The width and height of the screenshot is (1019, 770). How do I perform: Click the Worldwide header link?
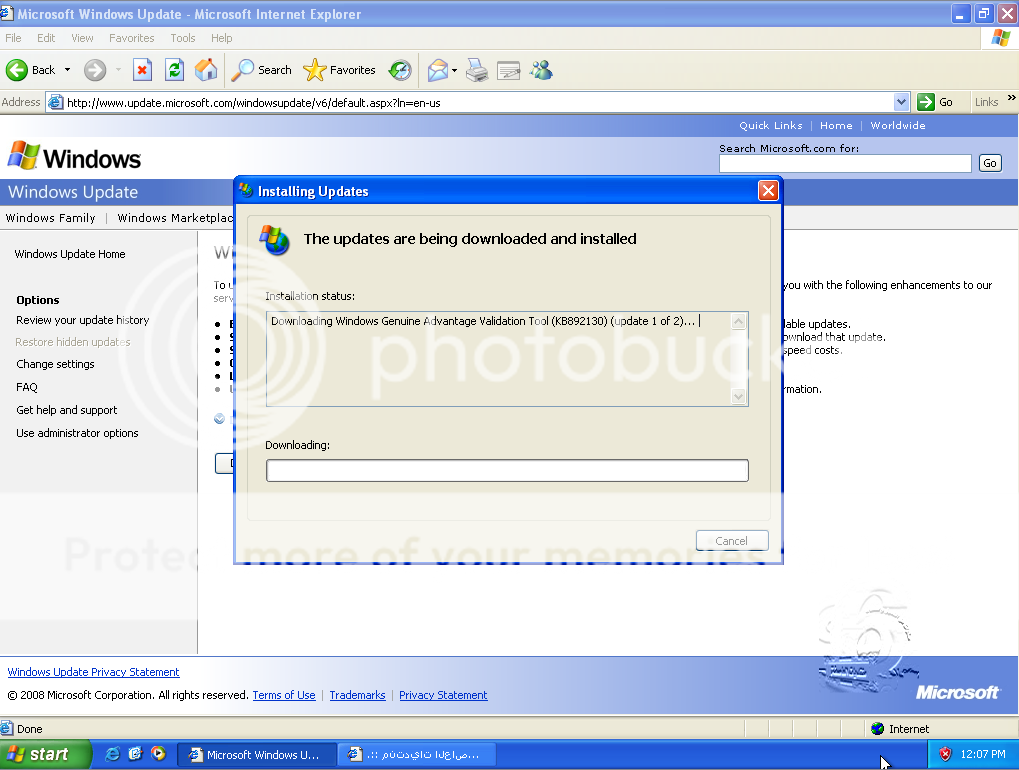[x=898, y=125]
